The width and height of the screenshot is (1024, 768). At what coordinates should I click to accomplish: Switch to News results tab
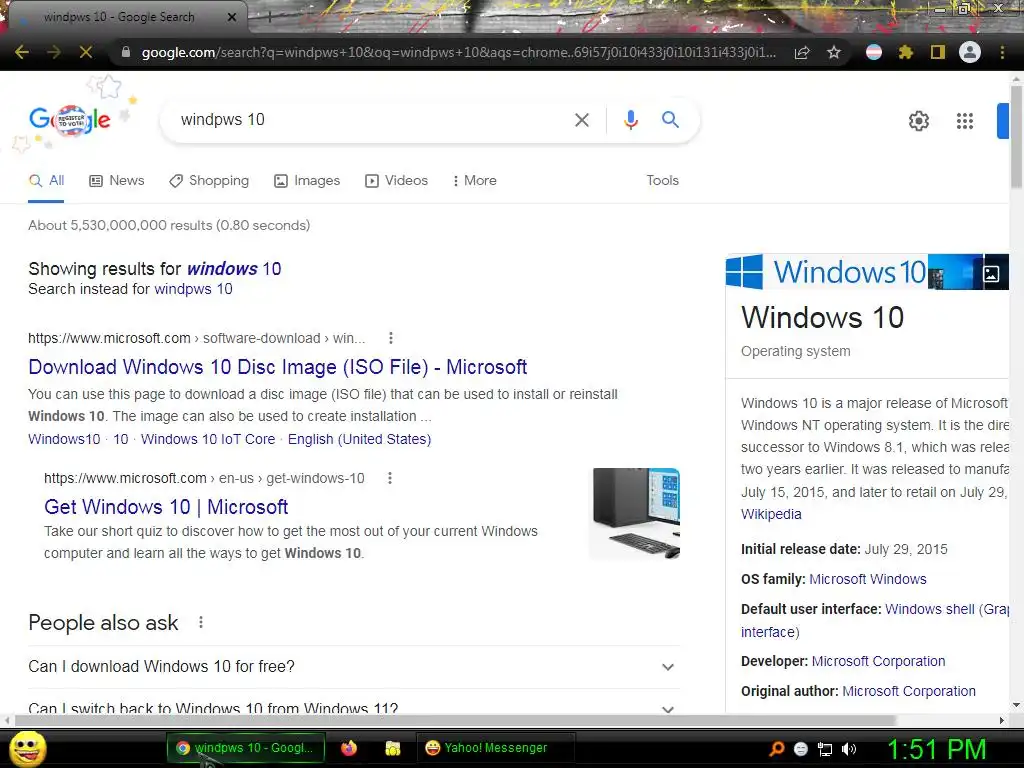(117, 180)
